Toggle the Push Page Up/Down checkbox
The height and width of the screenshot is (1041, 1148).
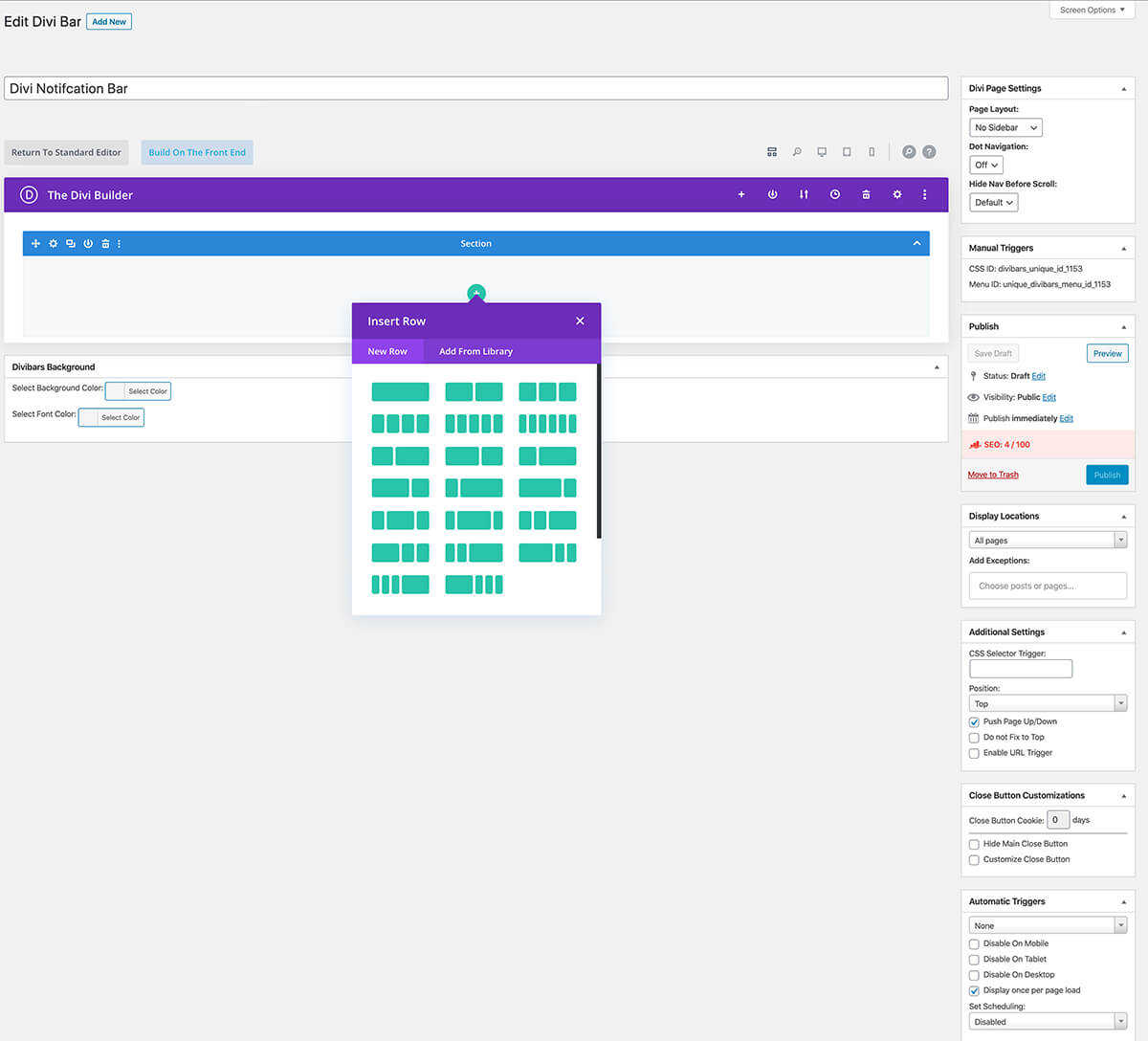pos(974,722)
